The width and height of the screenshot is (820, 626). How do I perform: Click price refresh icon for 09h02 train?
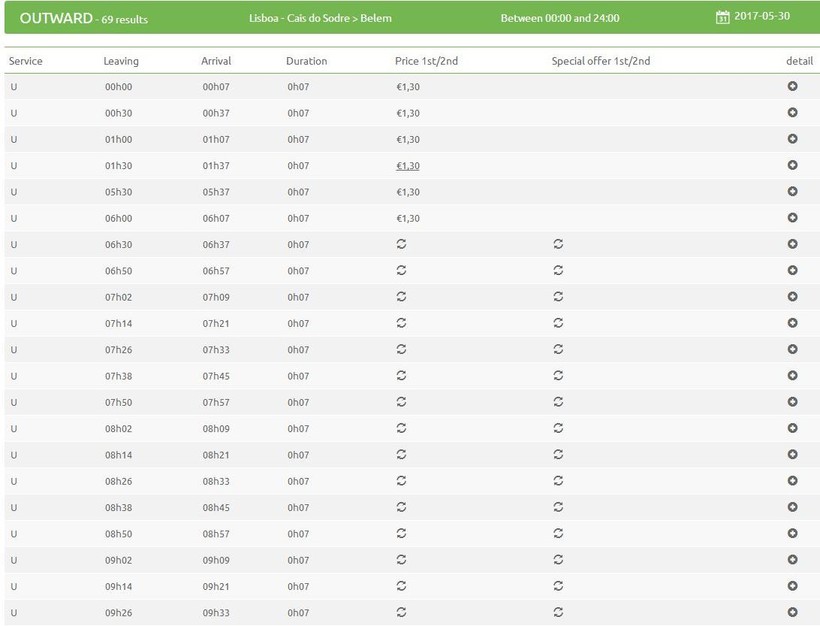pyautogui.click(x=401, y=560)
